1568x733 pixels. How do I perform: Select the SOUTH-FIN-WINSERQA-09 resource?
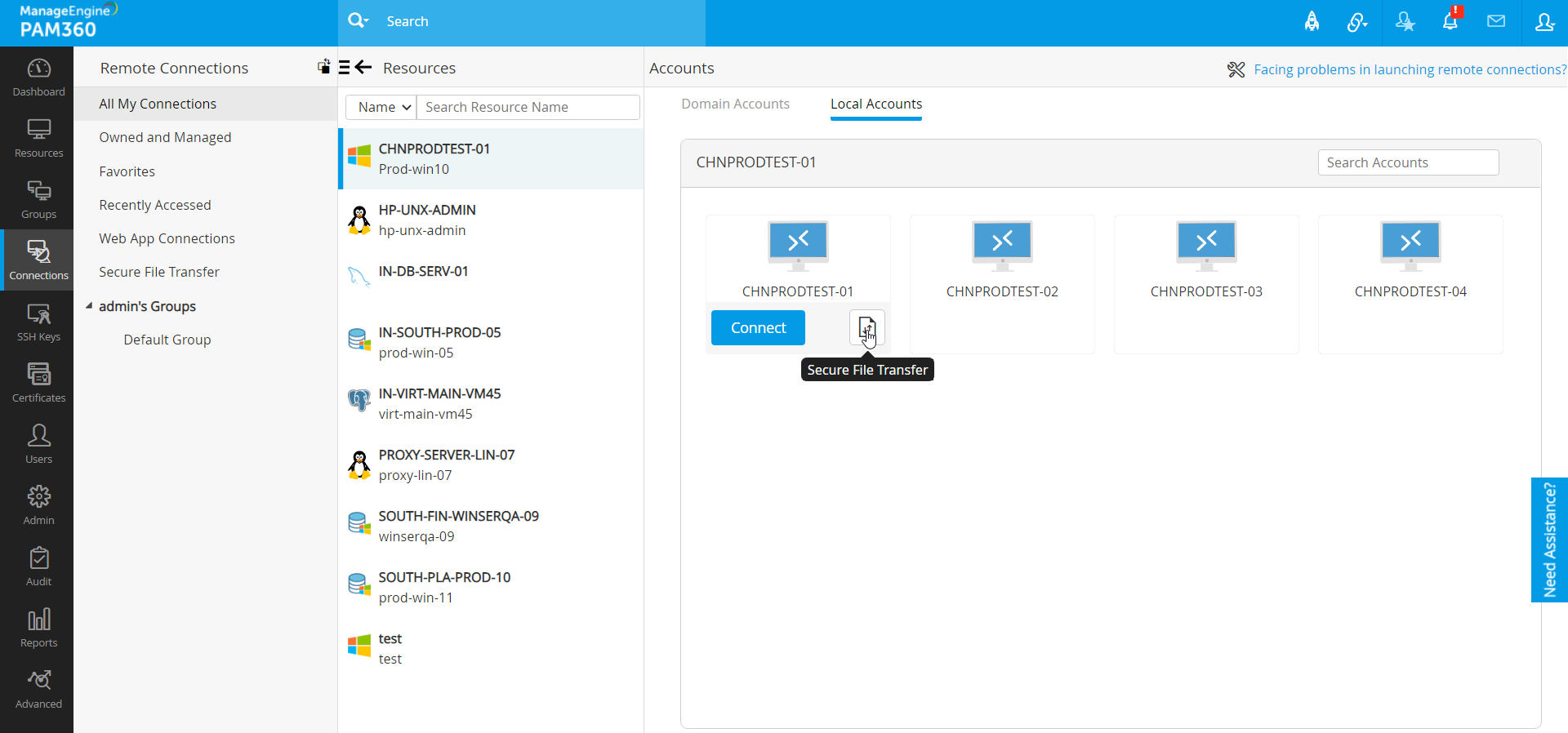491,526
